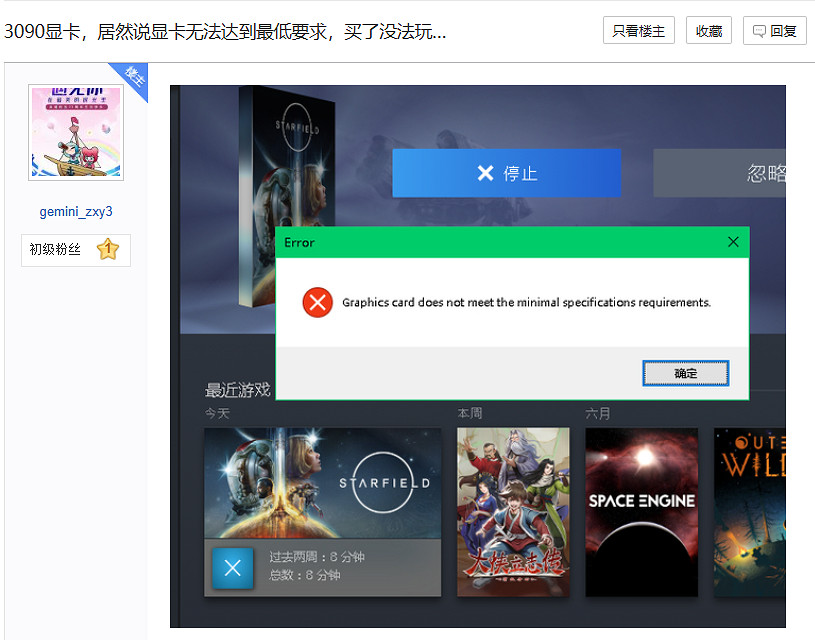The height and width of the screenshot is (640, 815).
Task: Open gemini_zxy3's profile
Action: click(x=75, y=211)
